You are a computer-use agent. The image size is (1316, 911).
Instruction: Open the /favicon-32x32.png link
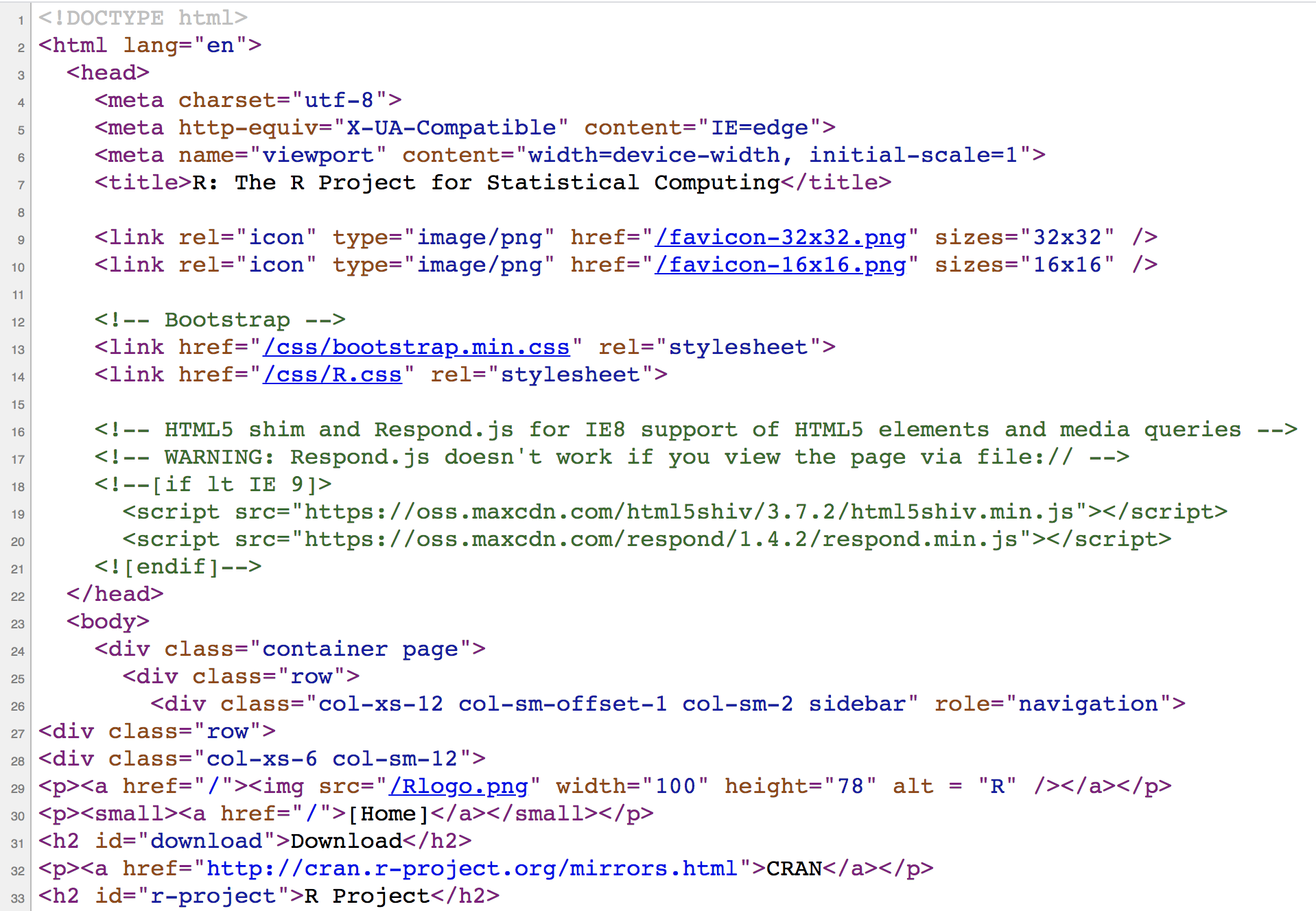tap(781, 237)
